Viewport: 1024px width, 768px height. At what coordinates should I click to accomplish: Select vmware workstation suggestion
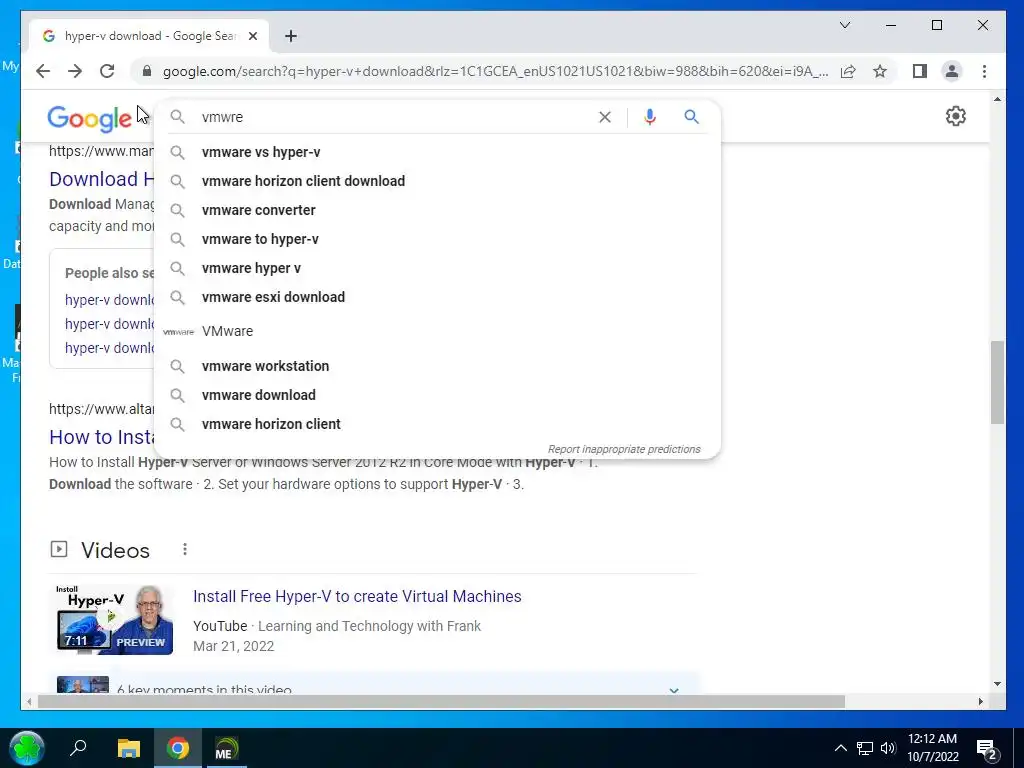(x=438, y=366)
